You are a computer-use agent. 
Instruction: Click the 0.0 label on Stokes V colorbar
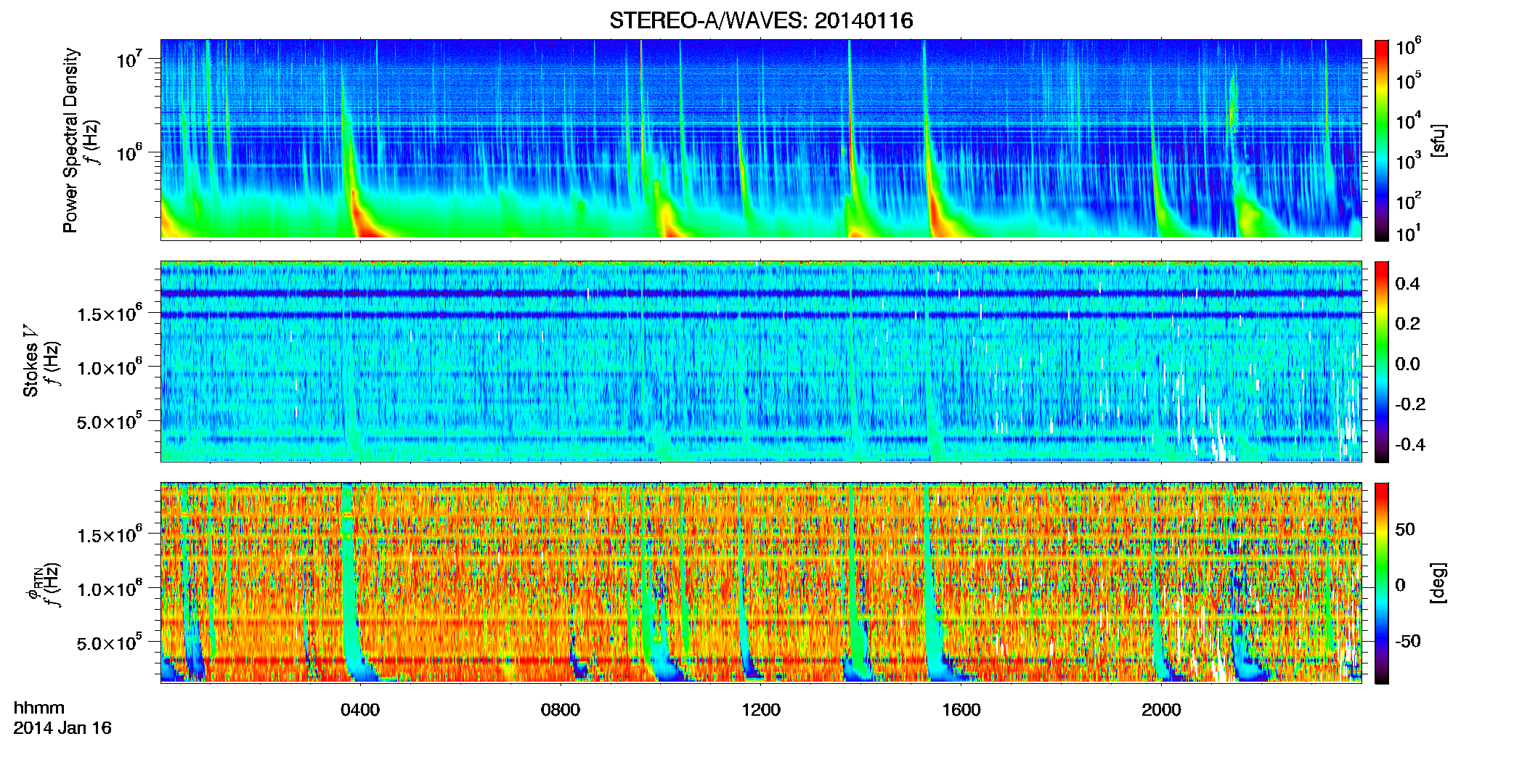pos(1408,364)
